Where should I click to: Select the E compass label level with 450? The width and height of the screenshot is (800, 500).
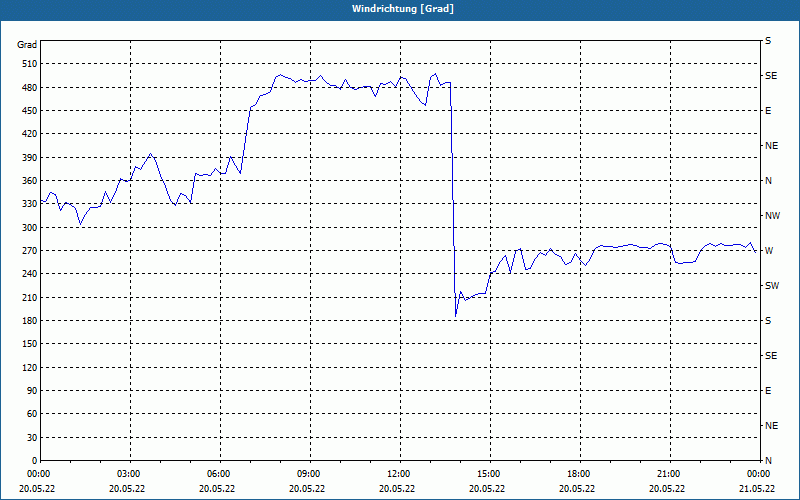(768, 111)
